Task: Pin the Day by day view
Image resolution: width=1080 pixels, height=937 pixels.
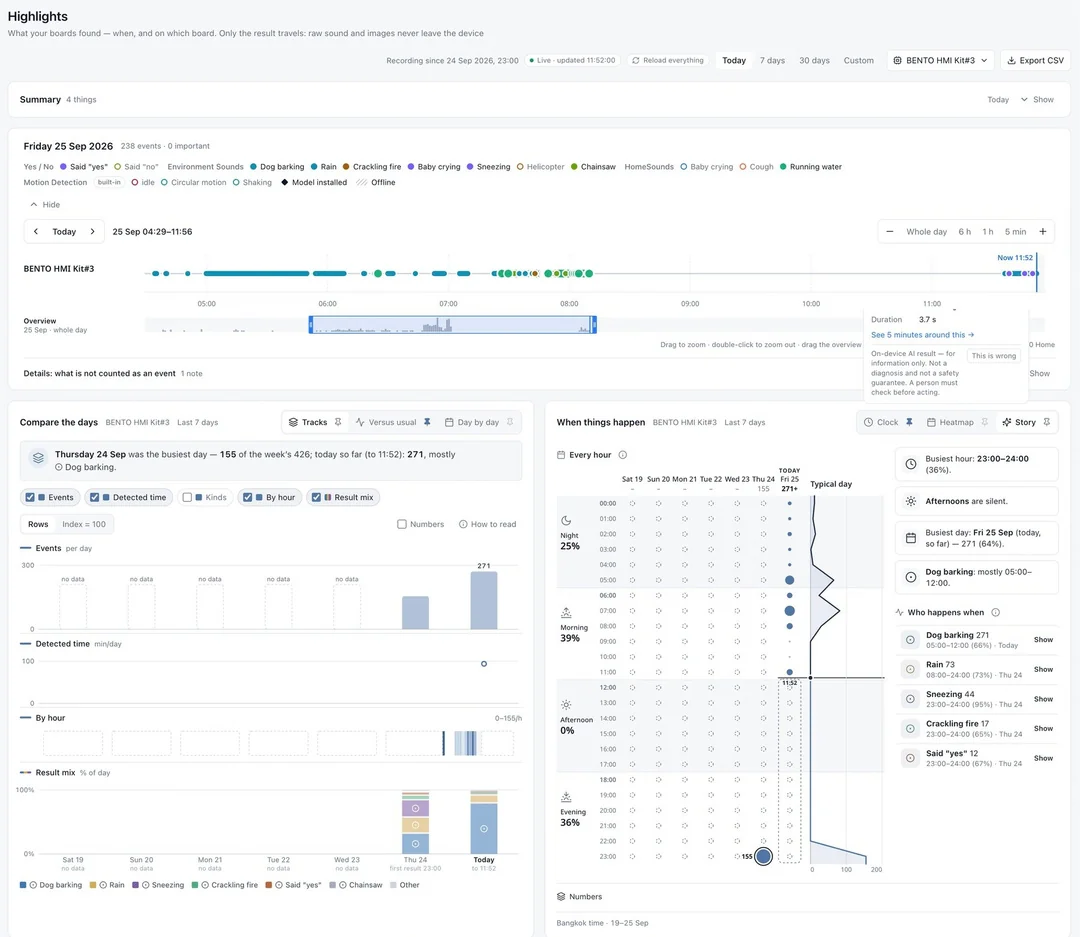Action: 510,422
